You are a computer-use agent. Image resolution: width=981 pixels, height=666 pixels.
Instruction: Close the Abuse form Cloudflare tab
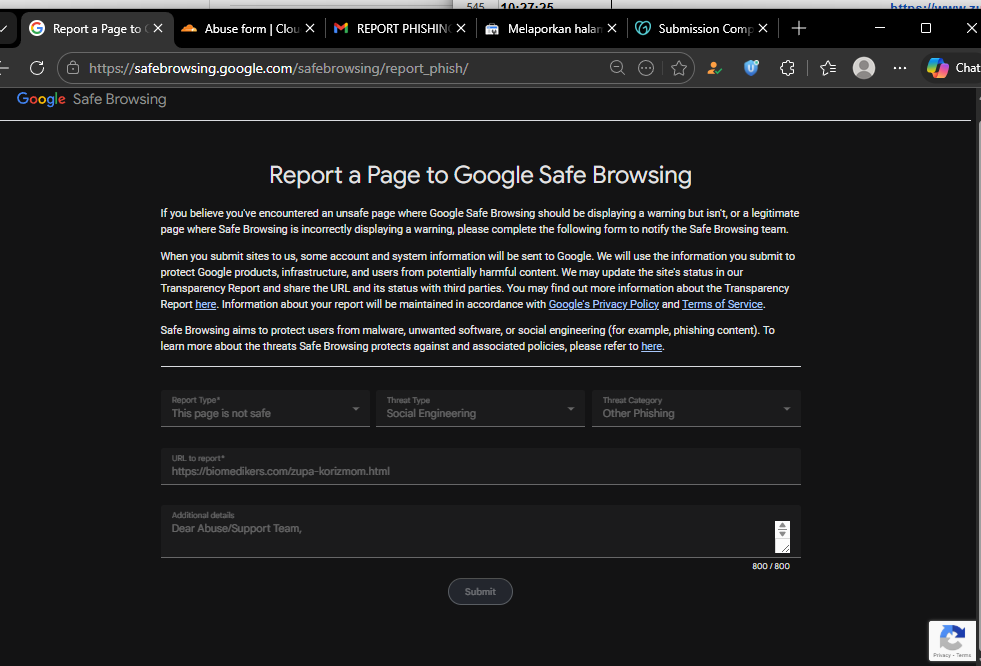[x=310, y=28]
